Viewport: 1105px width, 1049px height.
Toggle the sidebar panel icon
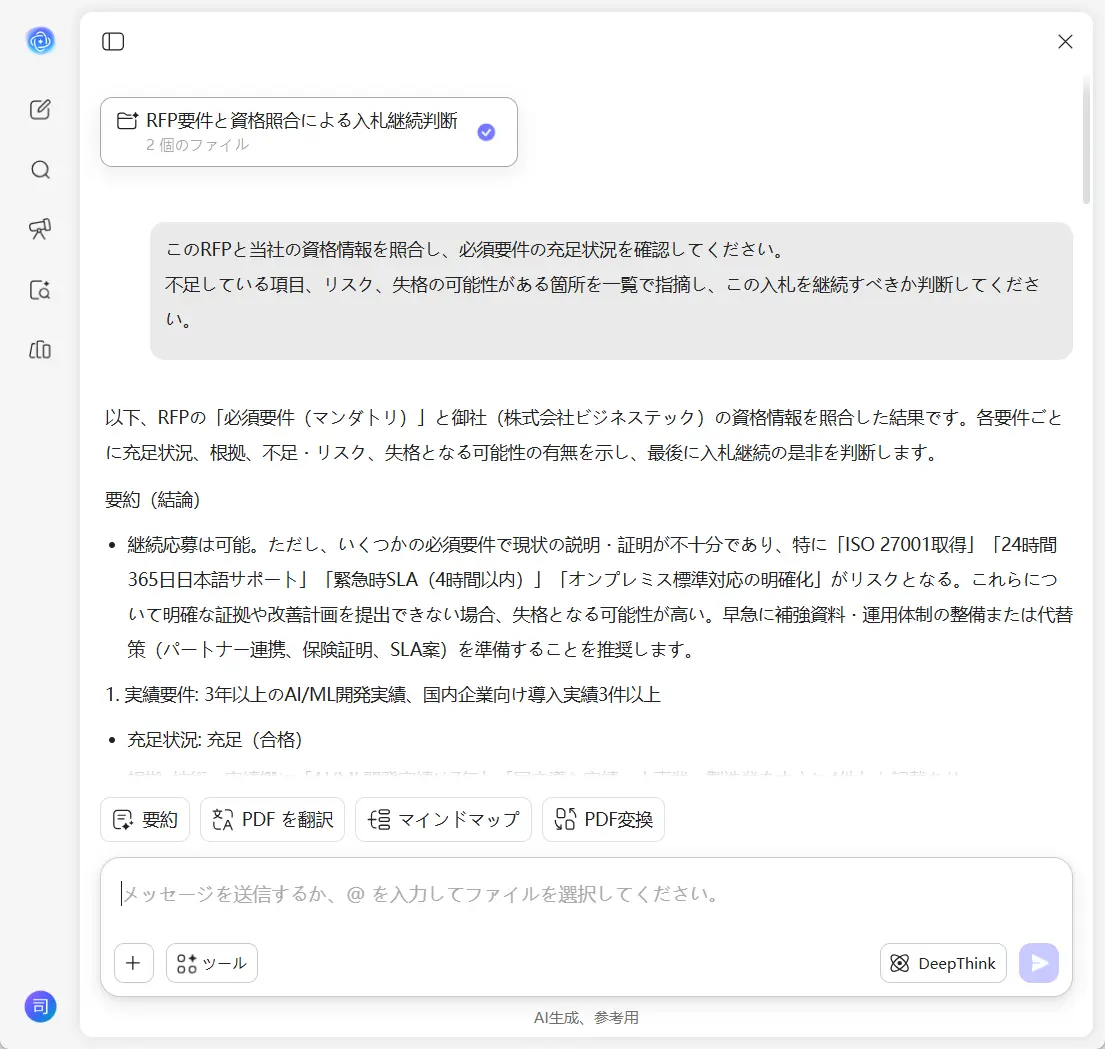click(x=113, y=42)
